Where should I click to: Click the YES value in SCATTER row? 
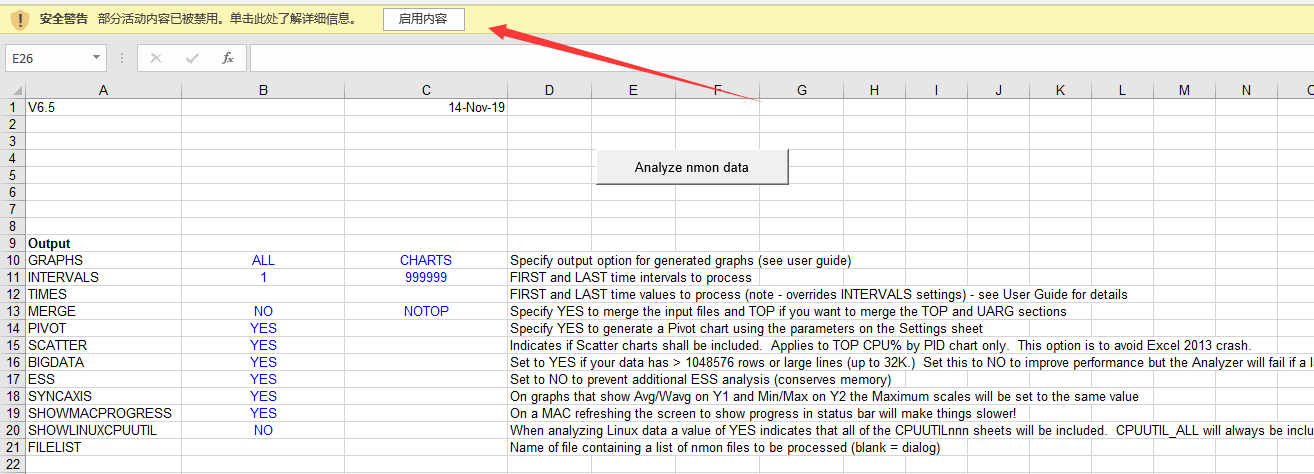263,345
